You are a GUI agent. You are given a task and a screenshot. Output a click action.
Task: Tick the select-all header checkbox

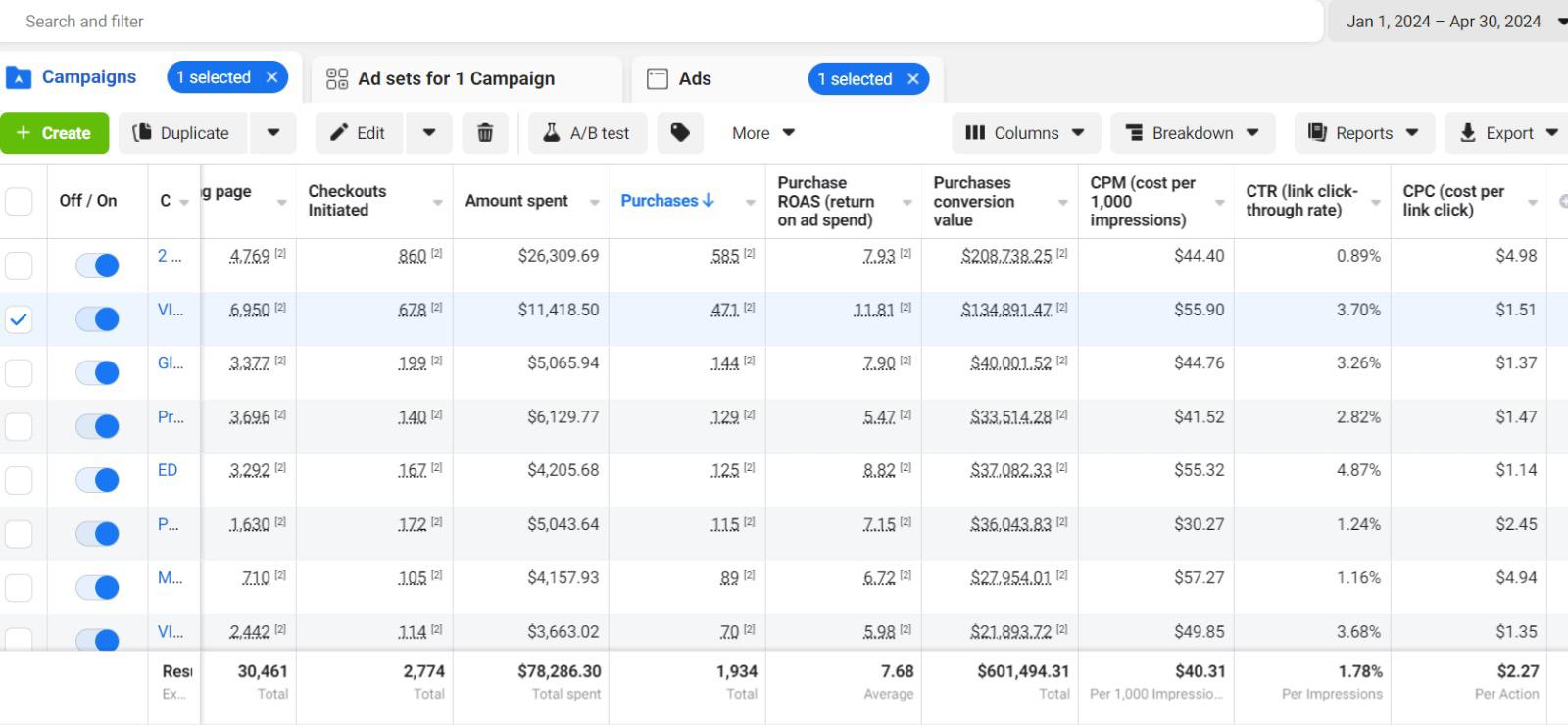pos(19,201)
